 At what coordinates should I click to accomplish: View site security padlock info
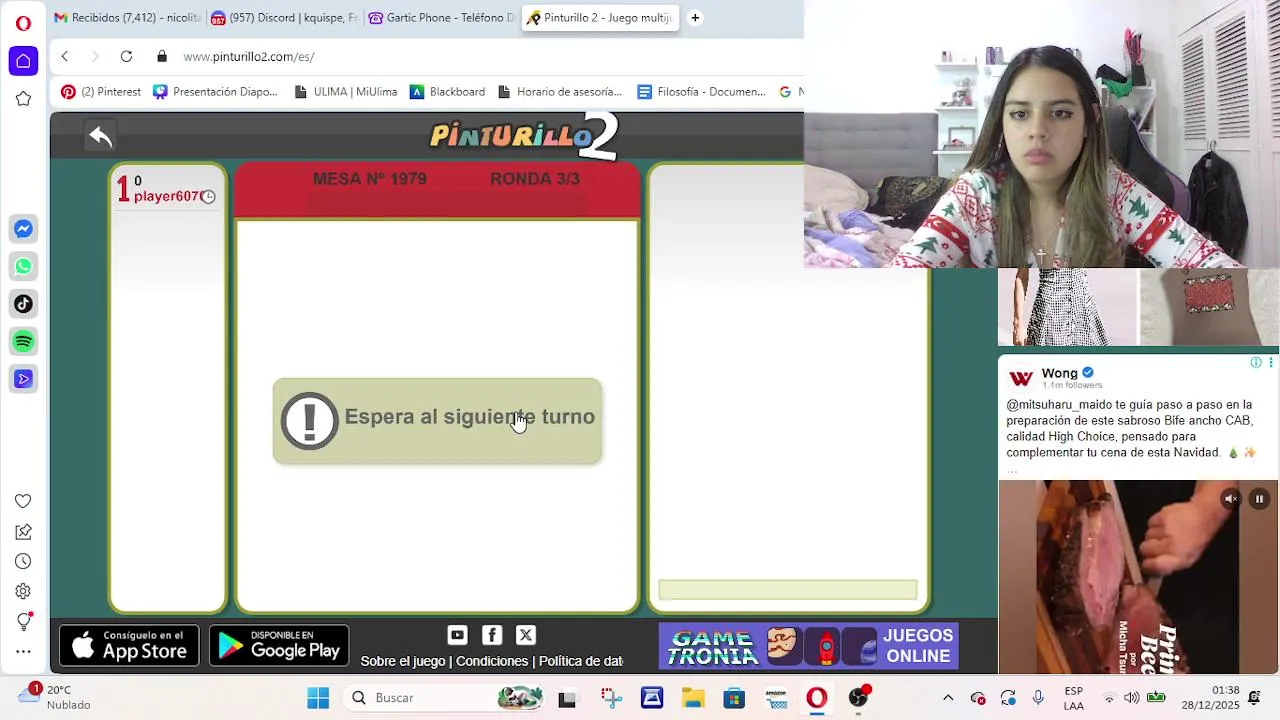pos(162,57)
